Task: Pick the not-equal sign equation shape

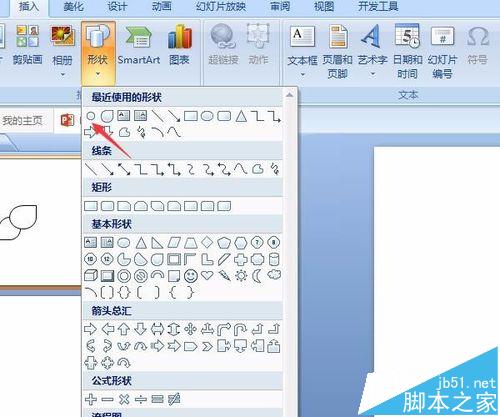Action: click(x=174, y=399)
